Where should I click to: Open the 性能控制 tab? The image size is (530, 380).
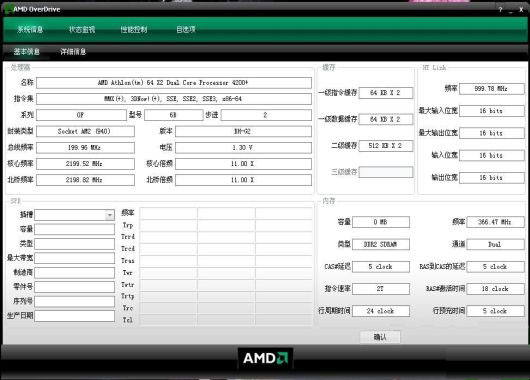pyautogui.click(x=134, y=29)
